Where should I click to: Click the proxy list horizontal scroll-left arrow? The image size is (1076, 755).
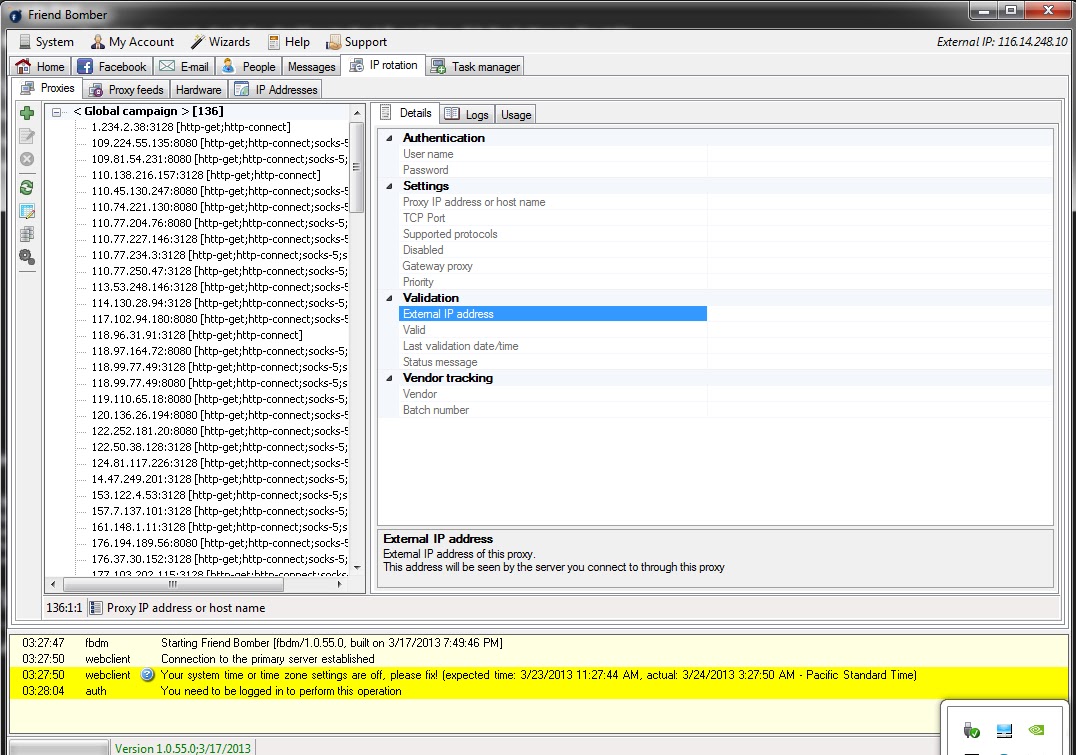pyautogui.click(x=54, y=584)
